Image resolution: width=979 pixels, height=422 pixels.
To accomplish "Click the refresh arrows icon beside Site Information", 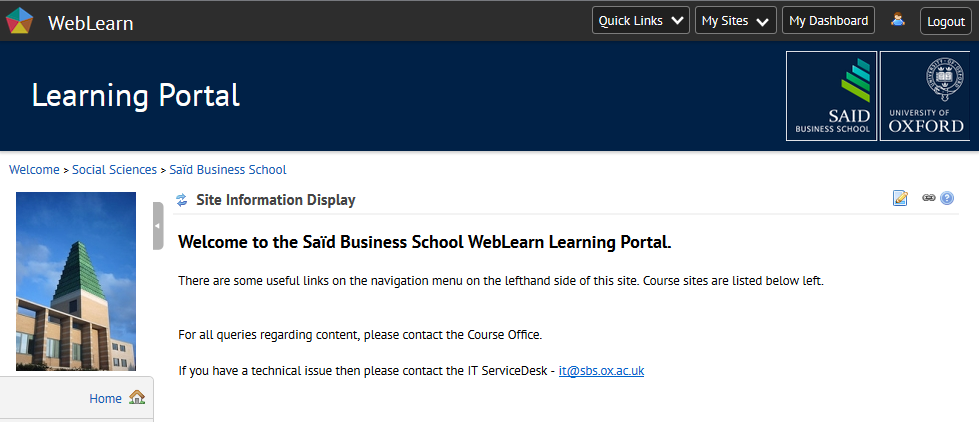I will [x=181, y=200].
